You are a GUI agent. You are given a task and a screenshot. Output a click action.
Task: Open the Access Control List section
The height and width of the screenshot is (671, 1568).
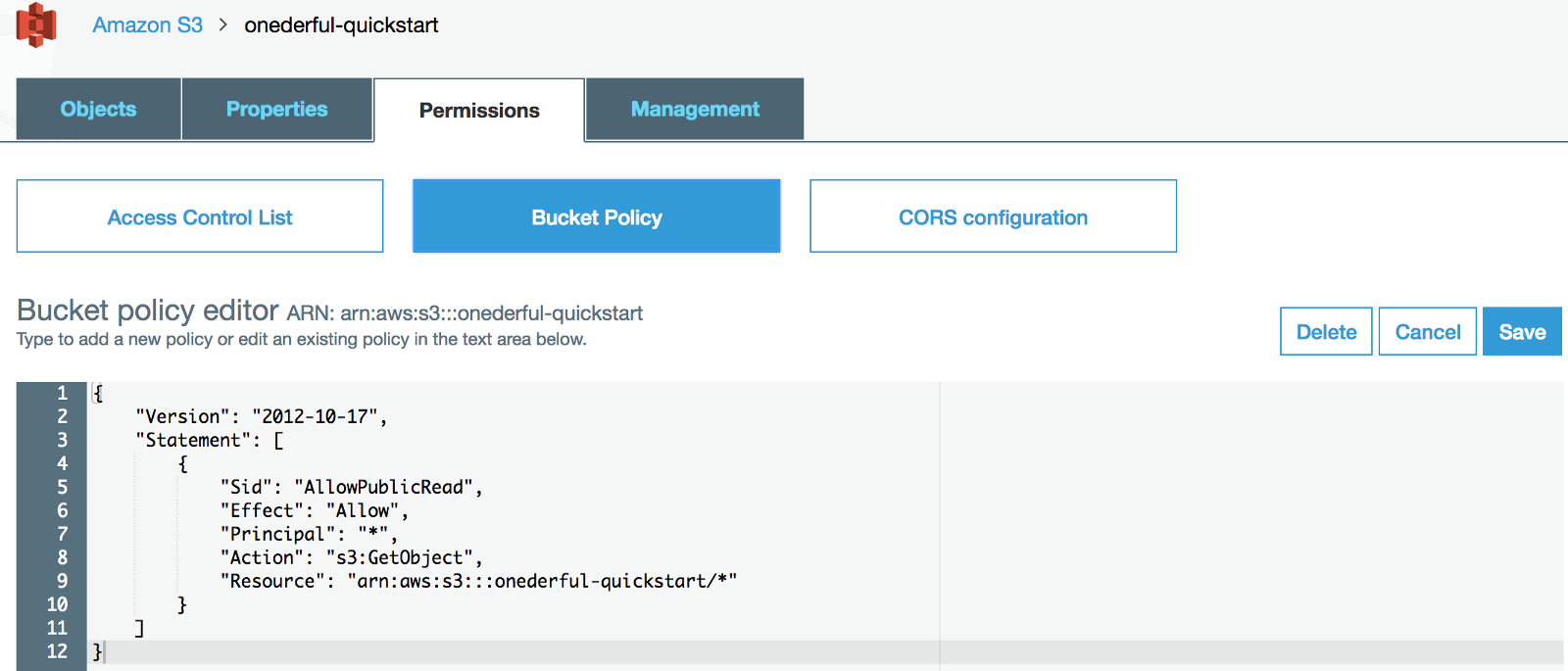(200, 217)
